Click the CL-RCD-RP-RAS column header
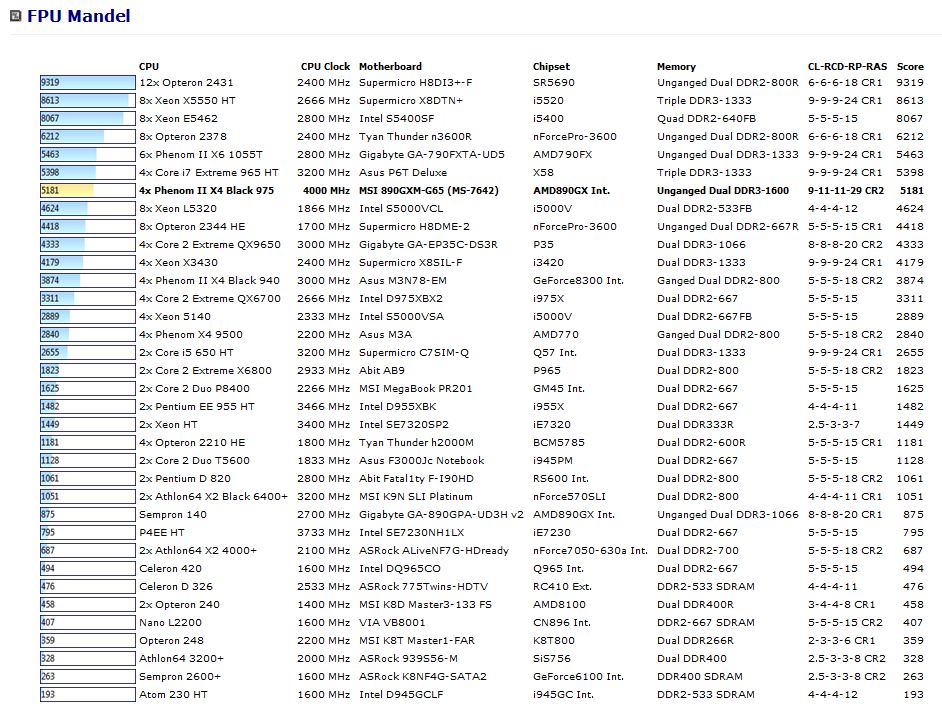Viewport: 942px width, 714px height. pos(847,67)
